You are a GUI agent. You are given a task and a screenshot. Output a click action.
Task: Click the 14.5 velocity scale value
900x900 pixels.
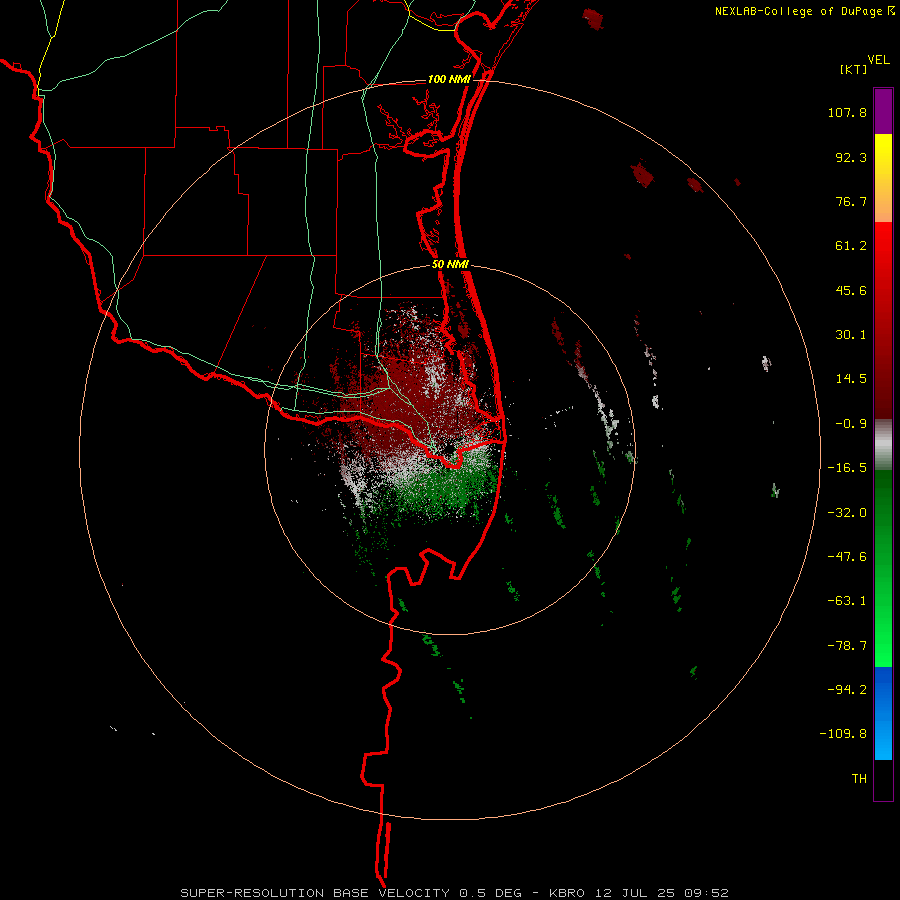tap(851, 379)
